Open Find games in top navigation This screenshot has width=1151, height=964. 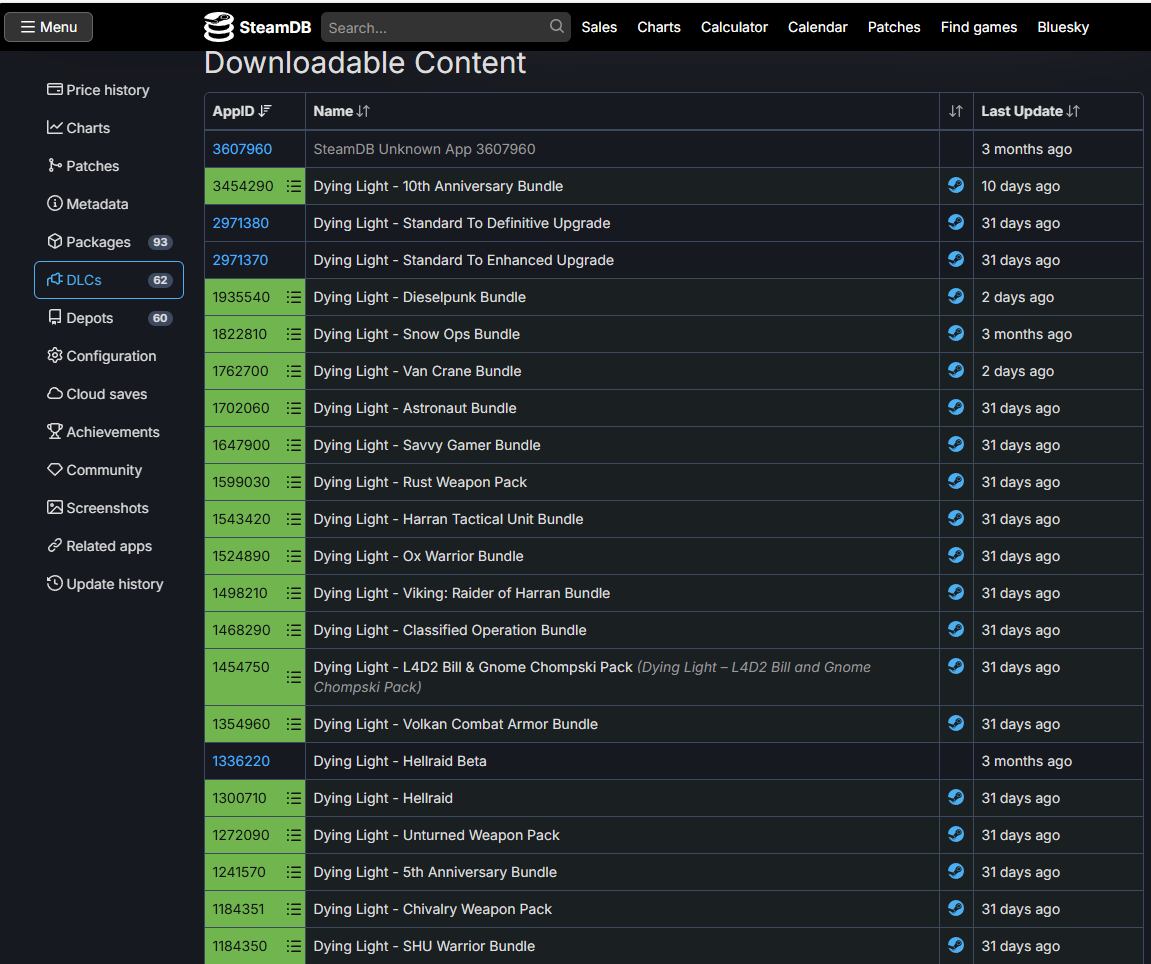click(978, 27)
